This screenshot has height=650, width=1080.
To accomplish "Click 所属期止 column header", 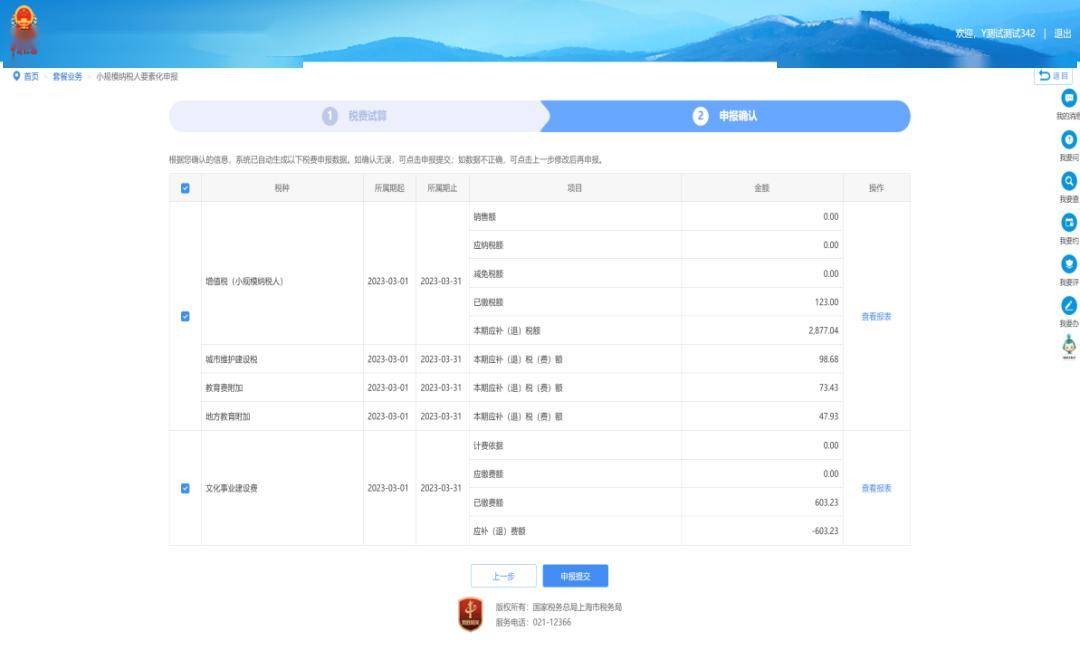I will click(442, 188).
